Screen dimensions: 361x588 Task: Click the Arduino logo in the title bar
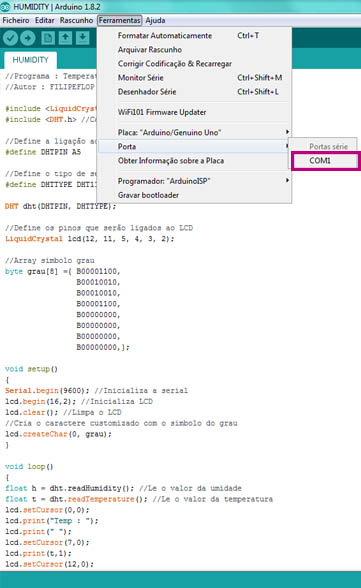click(x=5, y=7)
